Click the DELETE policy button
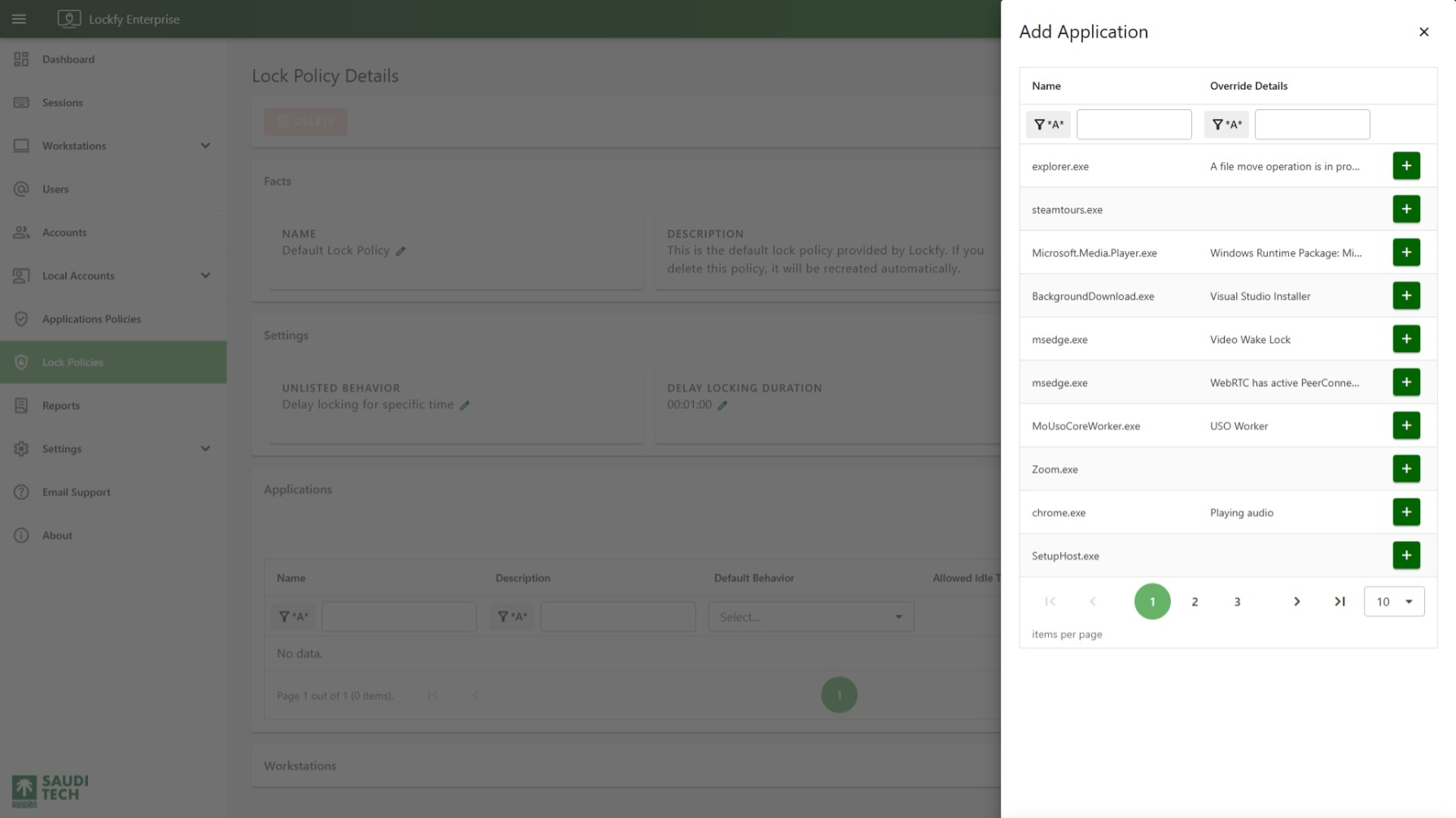The image size is (1456, 818). point(305,121)
